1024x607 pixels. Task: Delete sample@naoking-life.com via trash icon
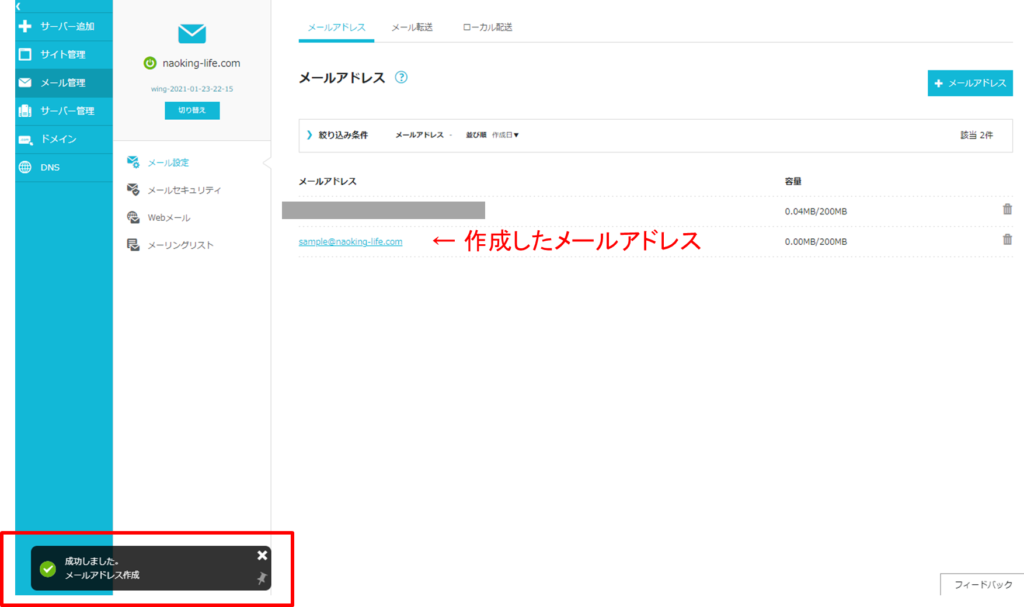1007,239
